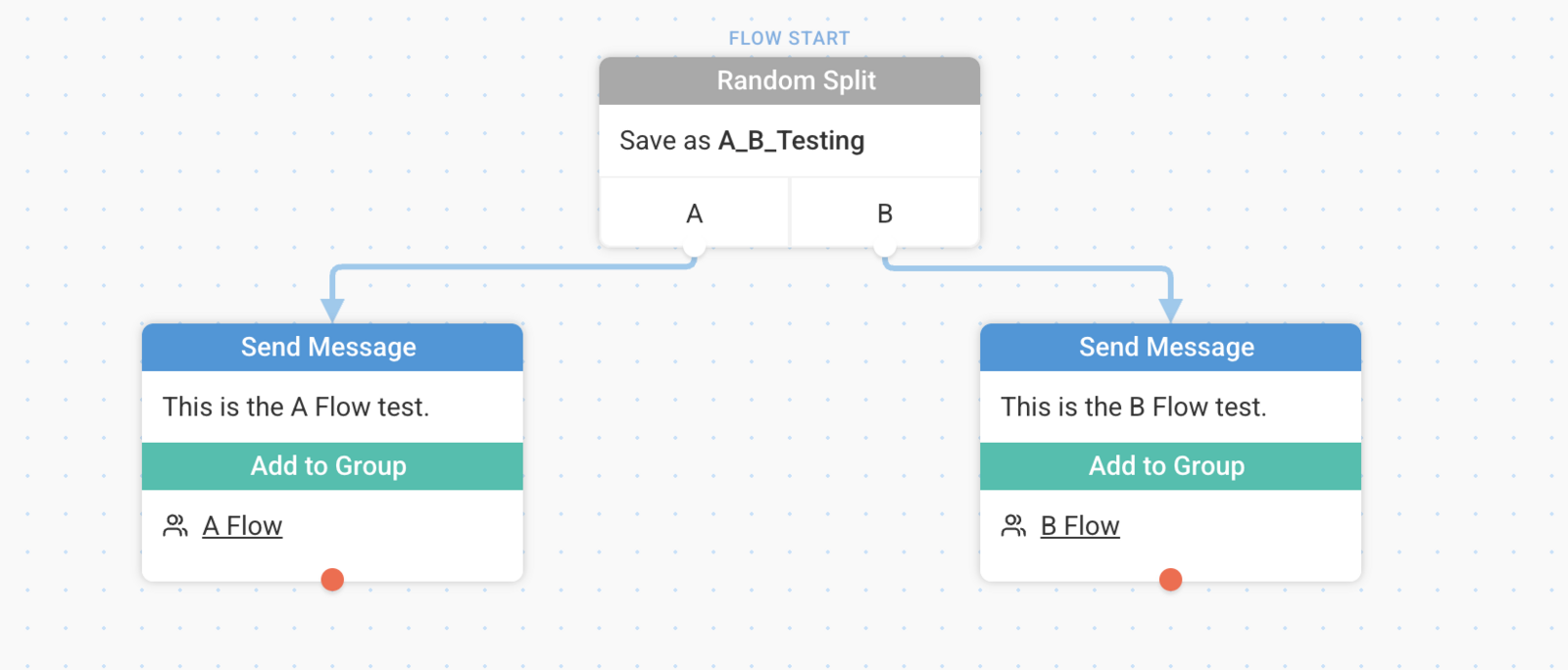Select the red exit dot under B Flow node
Image resolution: width=1568 pixels, height=670 pixels.
click(1170, 580)
